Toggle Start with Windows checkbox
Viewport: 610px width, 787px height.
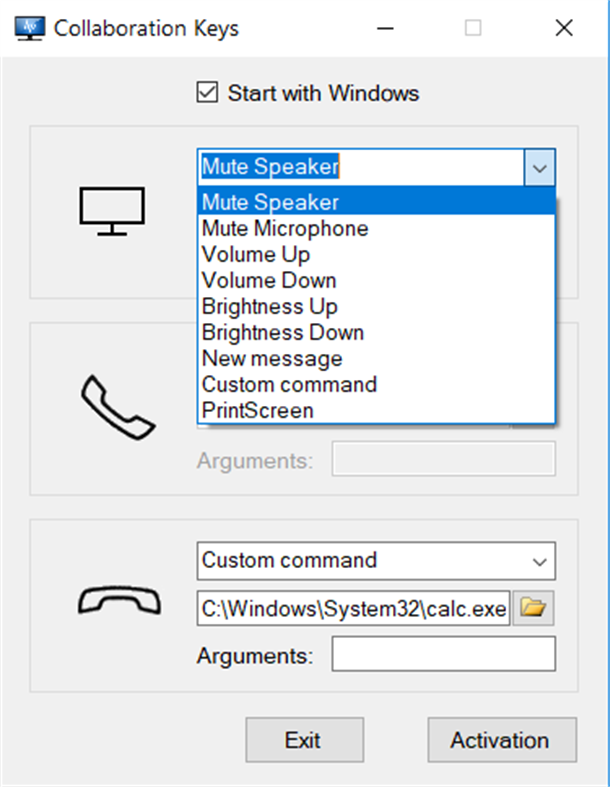tap(208, 93)
